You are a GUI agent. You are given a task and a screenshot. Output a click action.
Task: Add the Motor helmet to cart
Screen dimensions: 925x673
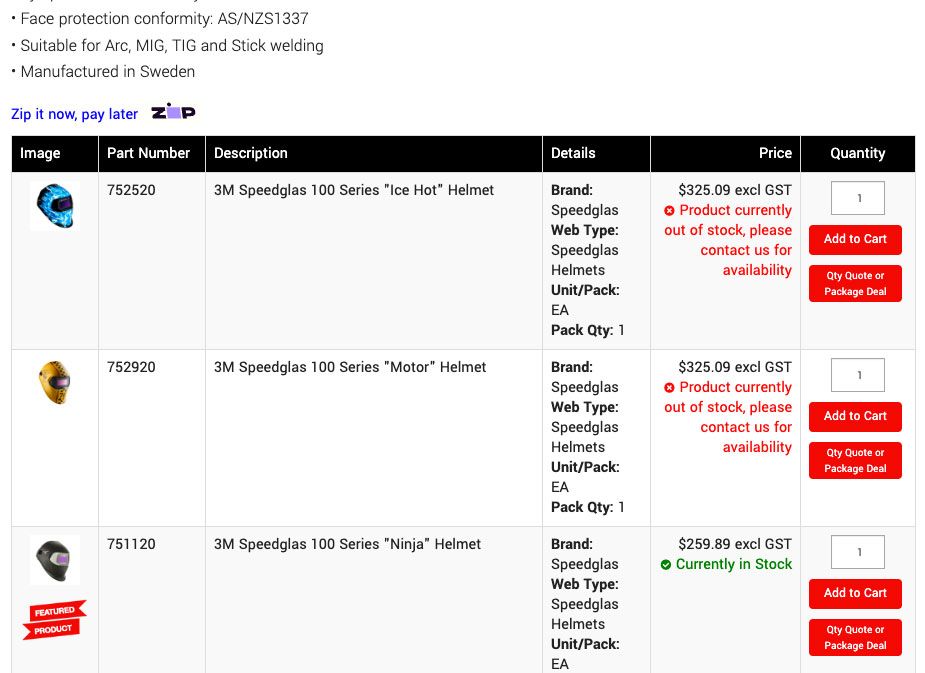click(855, 416)
